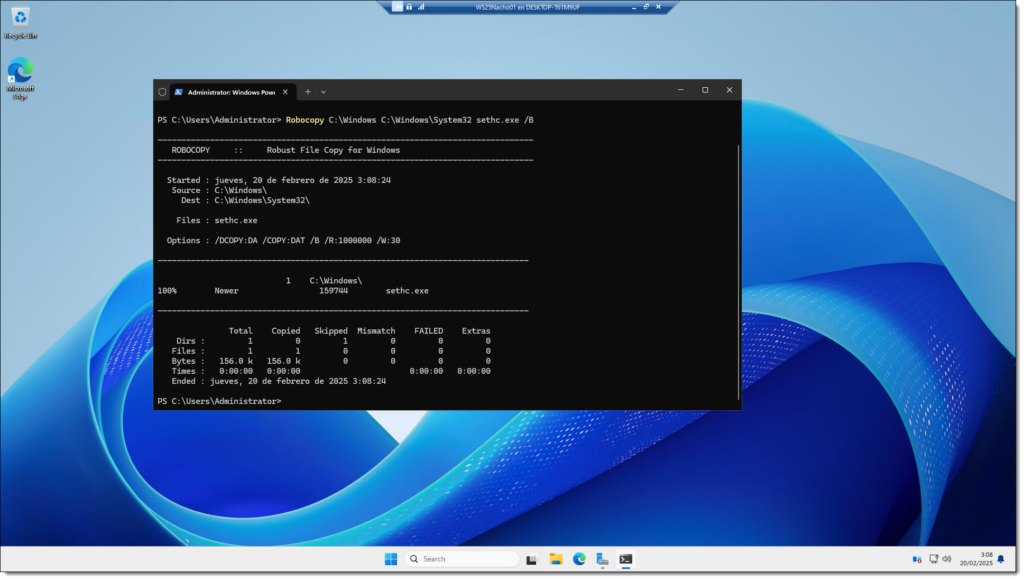Click the Terminal icon in taskbar
Screen dimensions: 1024x580
click(626, 559)
